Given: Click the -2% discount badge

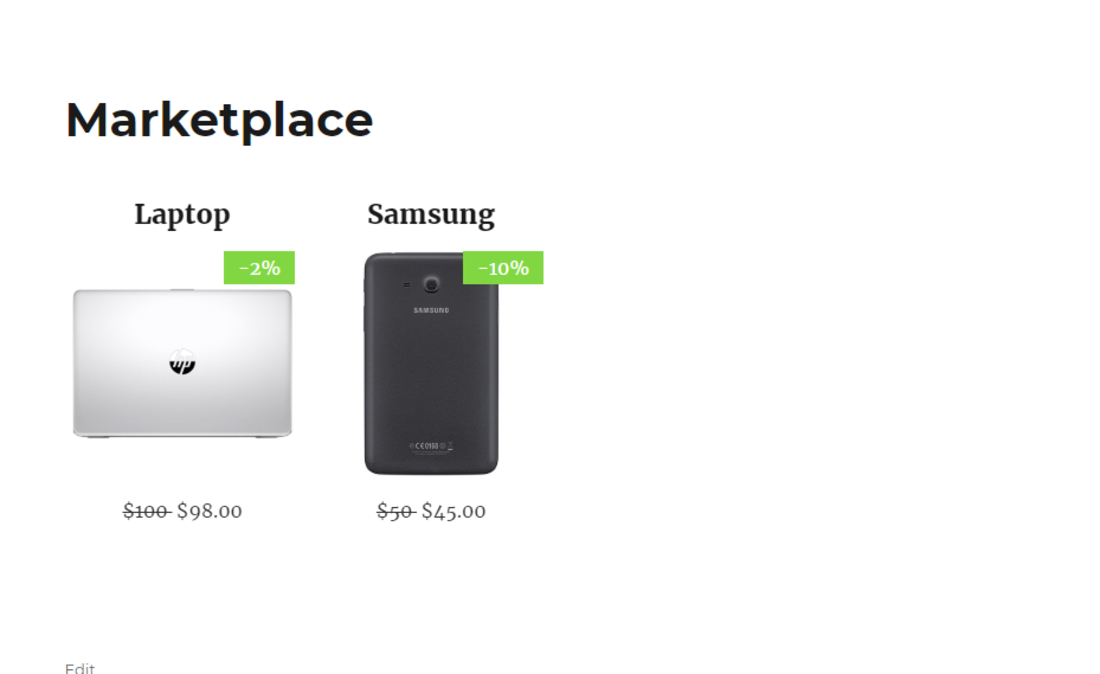Looking at the screenshot, I should coord(259,268).
